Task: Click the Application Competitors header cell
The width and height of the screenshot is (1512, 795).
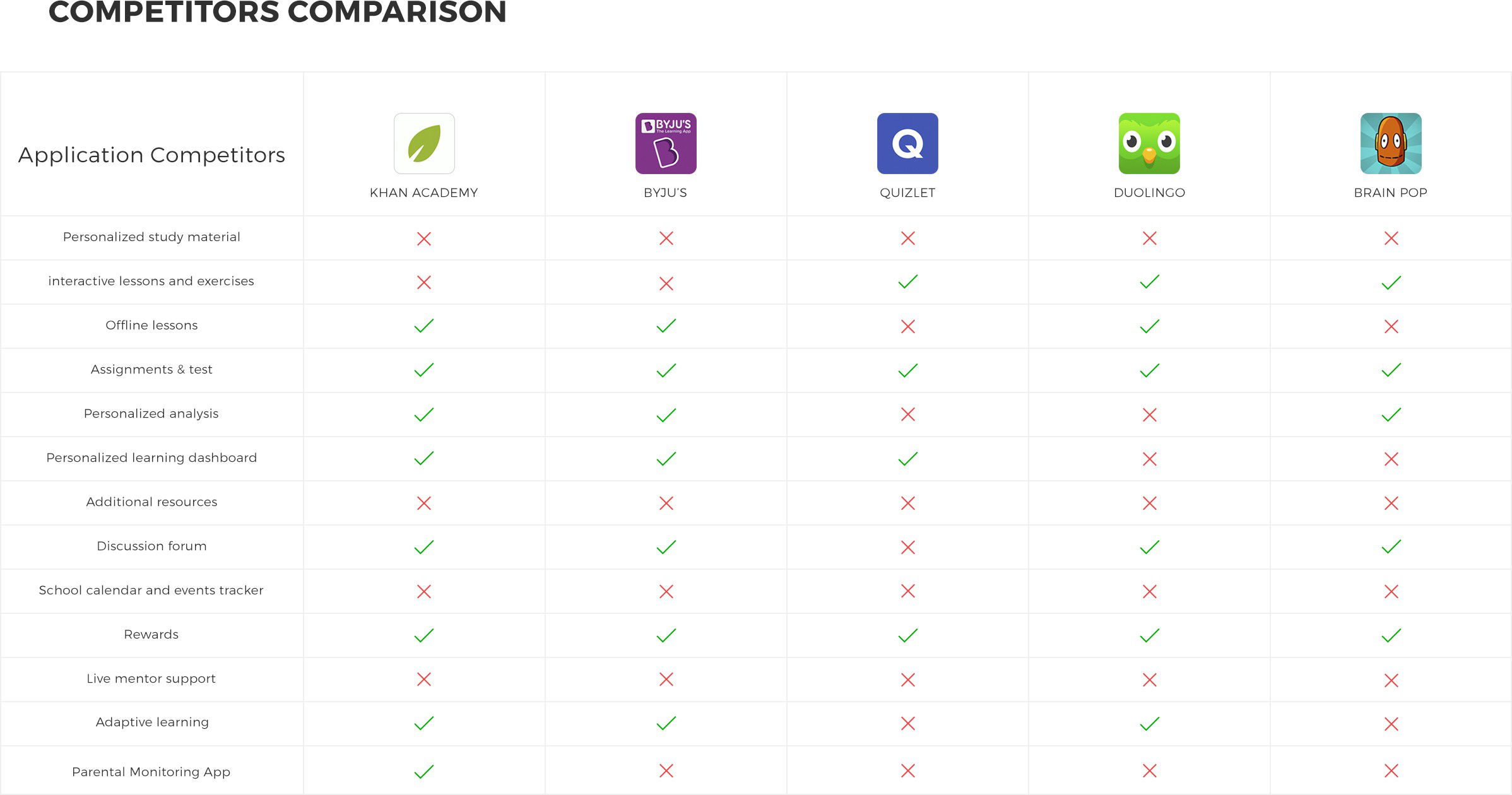Action: click(151, 155)
